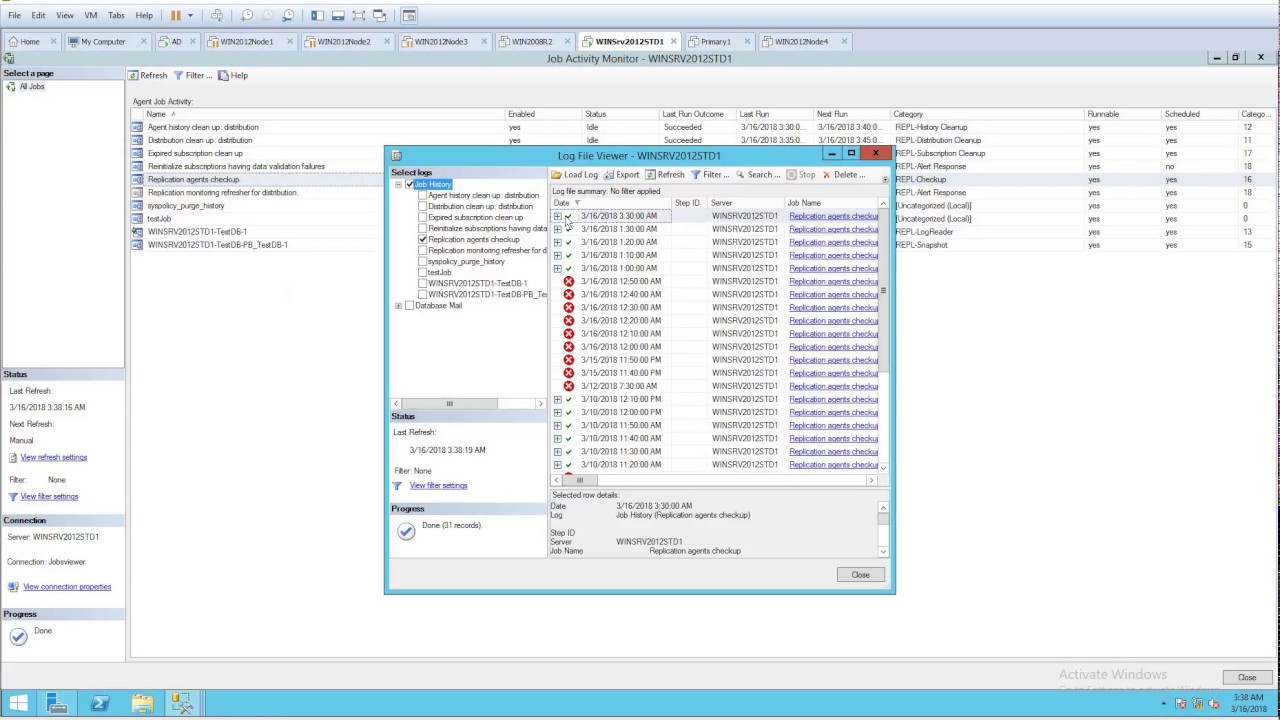Sort jobs by Last Run Outcome column
The image size is (1280, 720).
697,114
